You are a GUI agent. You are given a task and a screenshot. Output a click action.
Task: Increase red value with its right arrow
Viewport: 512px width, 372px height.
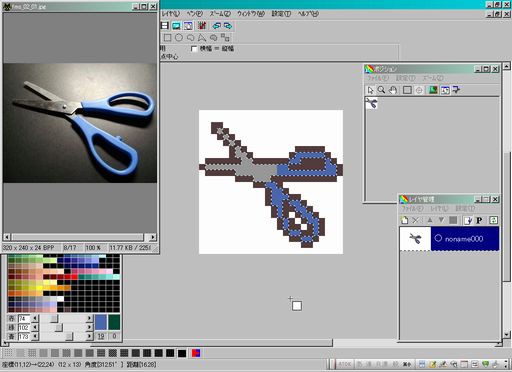tap(89, 319)
